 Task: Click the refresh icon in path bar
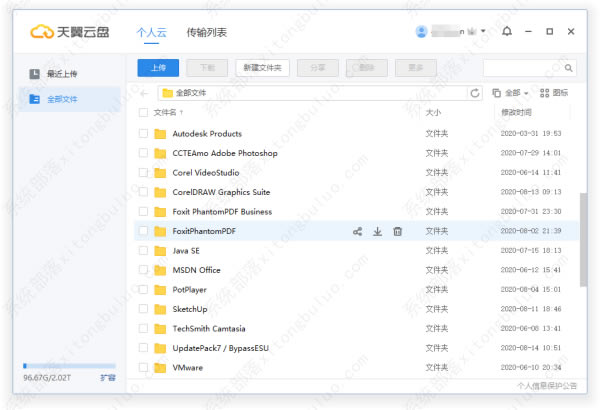click(x=475, y=93)
